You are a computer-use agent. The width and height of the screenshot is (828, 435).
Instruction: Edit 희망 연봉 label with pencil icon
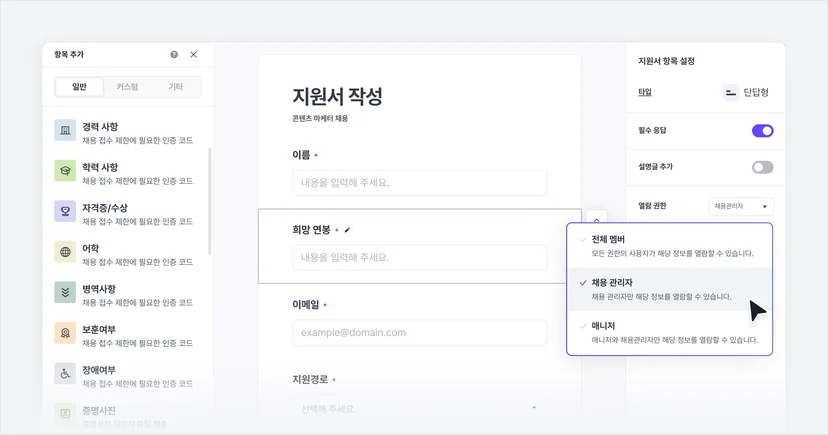click(x=347, y=230)
